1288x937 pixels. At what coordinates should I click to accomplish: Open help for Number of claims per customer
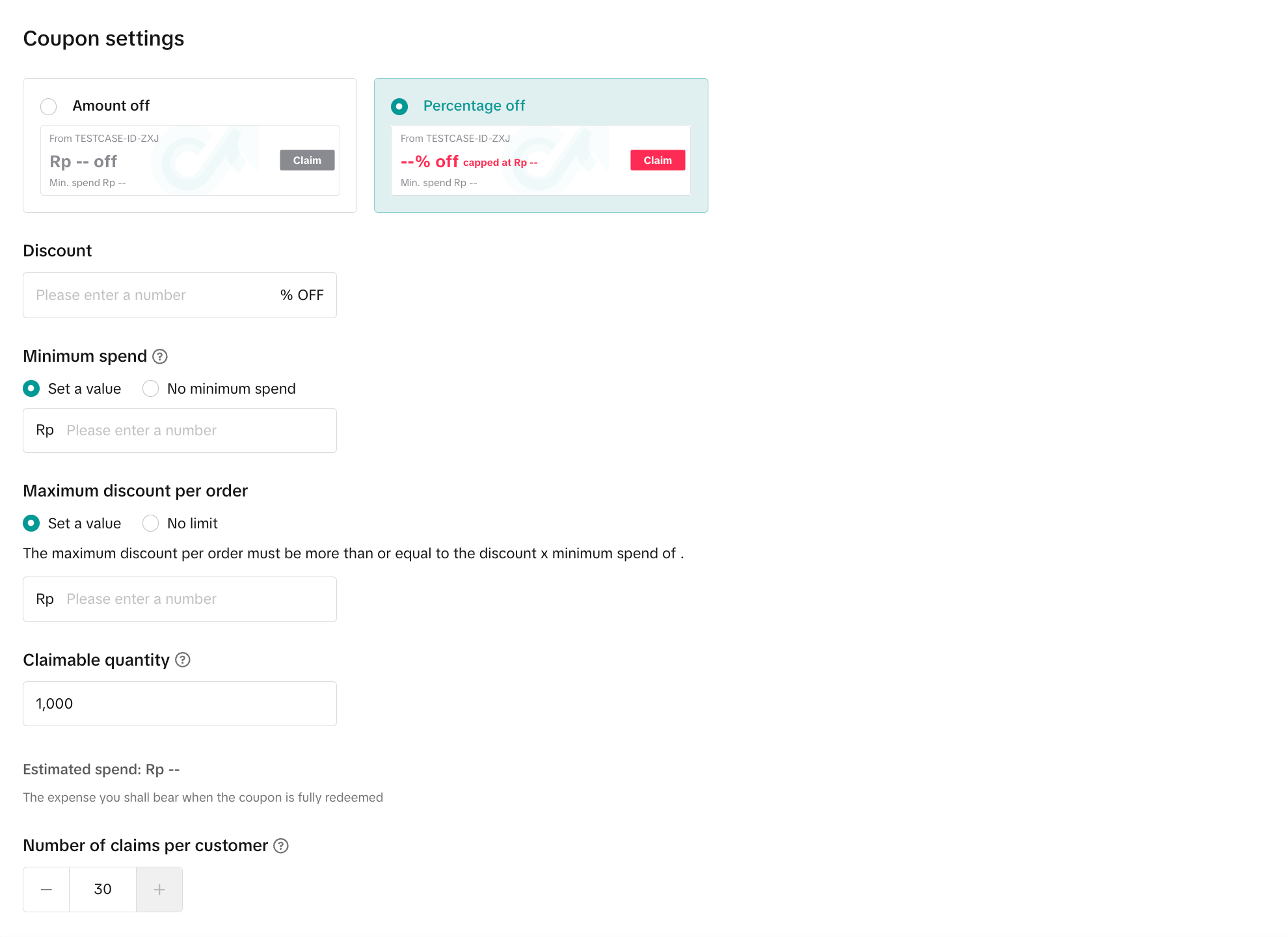(x=281, y=846)
